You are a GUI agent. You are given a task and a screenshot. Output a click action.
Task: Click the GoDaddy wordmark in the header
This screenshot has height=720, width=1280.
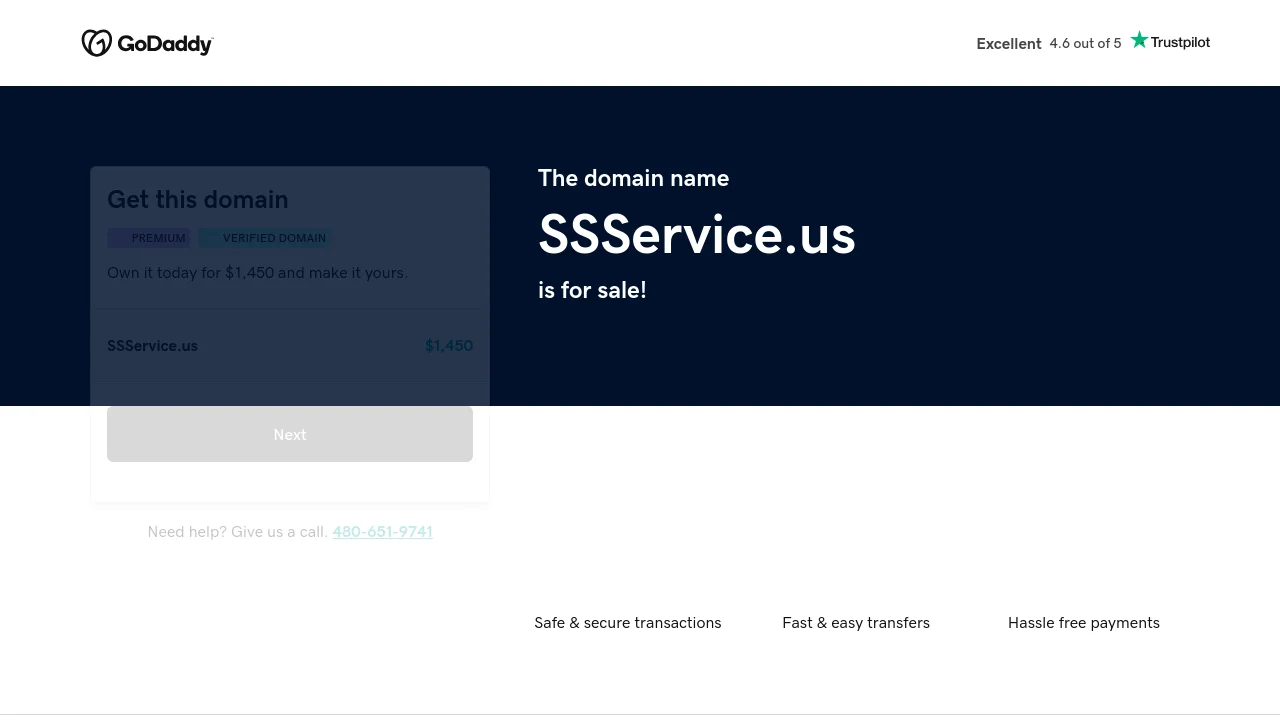[165, 44]
